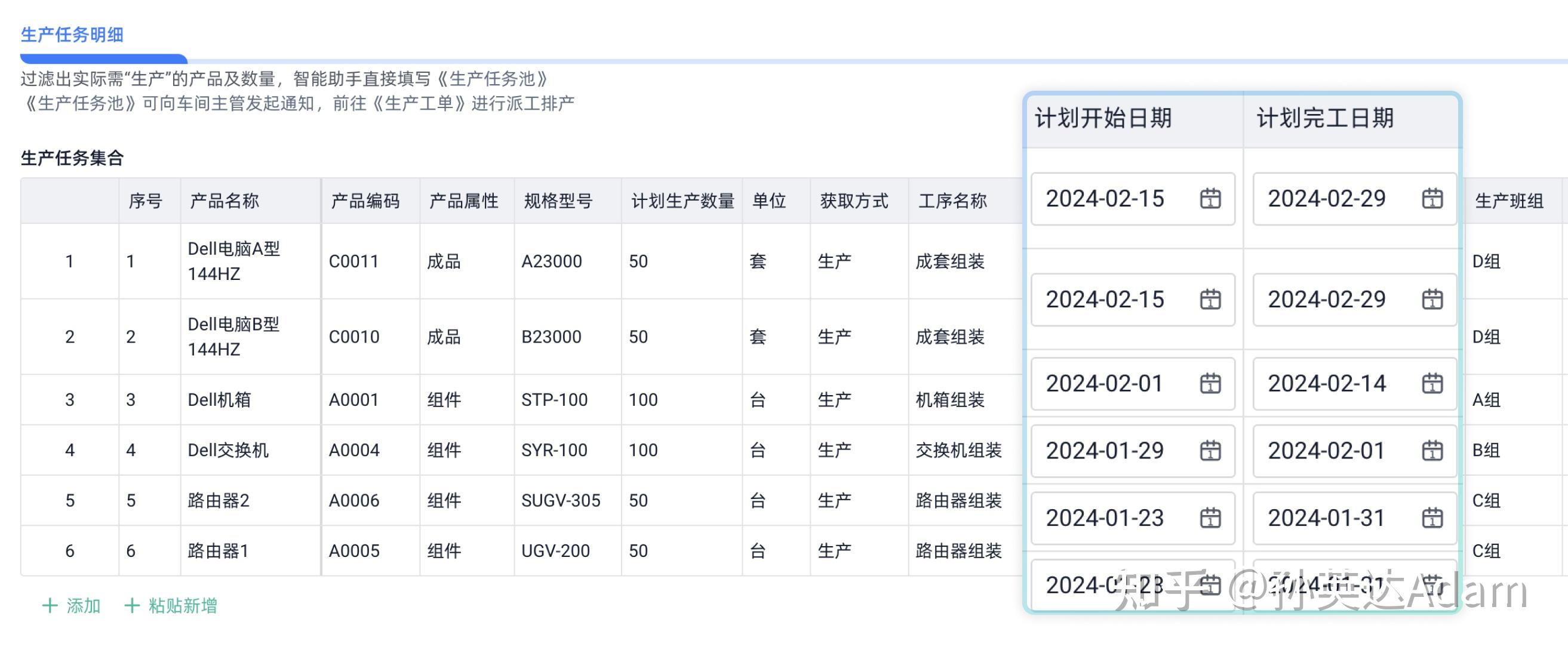Screen dimensions: 1568x653
Task: Open calendar picker for completion date 2024-02-14
Action: pyautogui.click(x=1432, y=383)
